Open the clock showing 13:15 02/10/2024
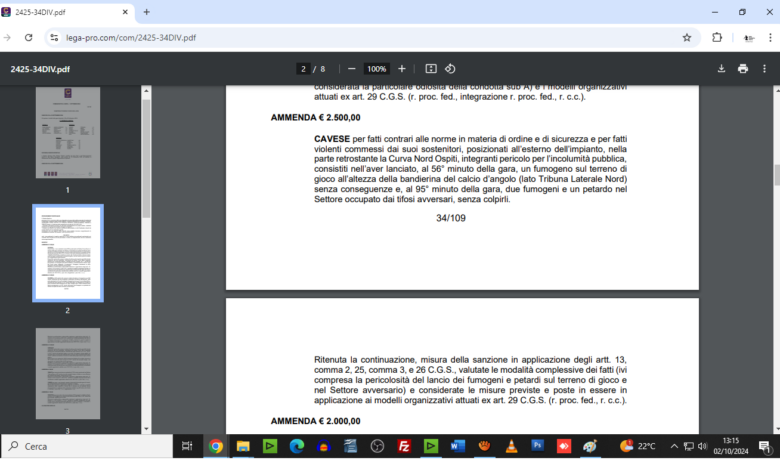 click(x=731, y=446)
